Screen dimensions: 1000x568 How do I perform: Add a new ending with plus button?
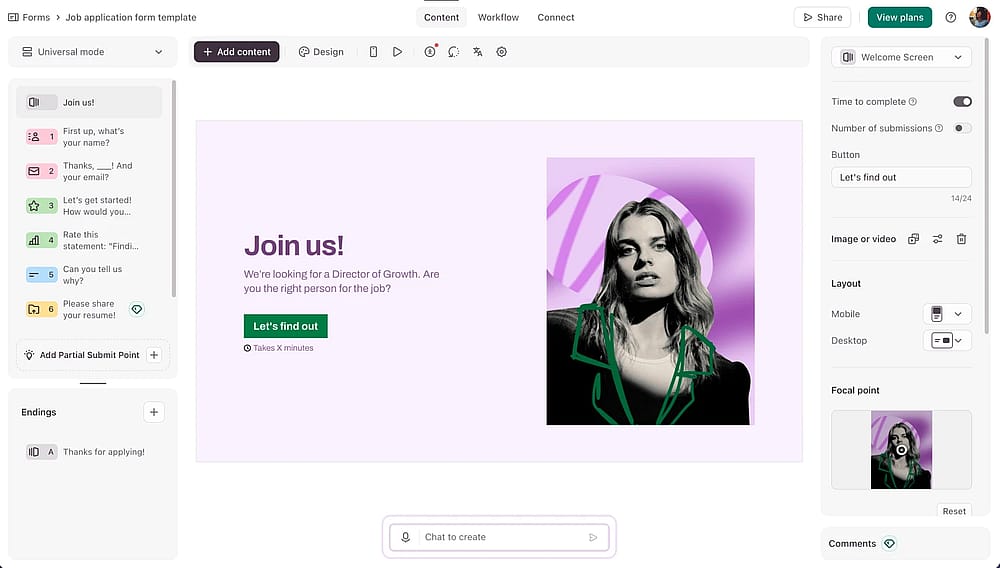pos(154,412)
